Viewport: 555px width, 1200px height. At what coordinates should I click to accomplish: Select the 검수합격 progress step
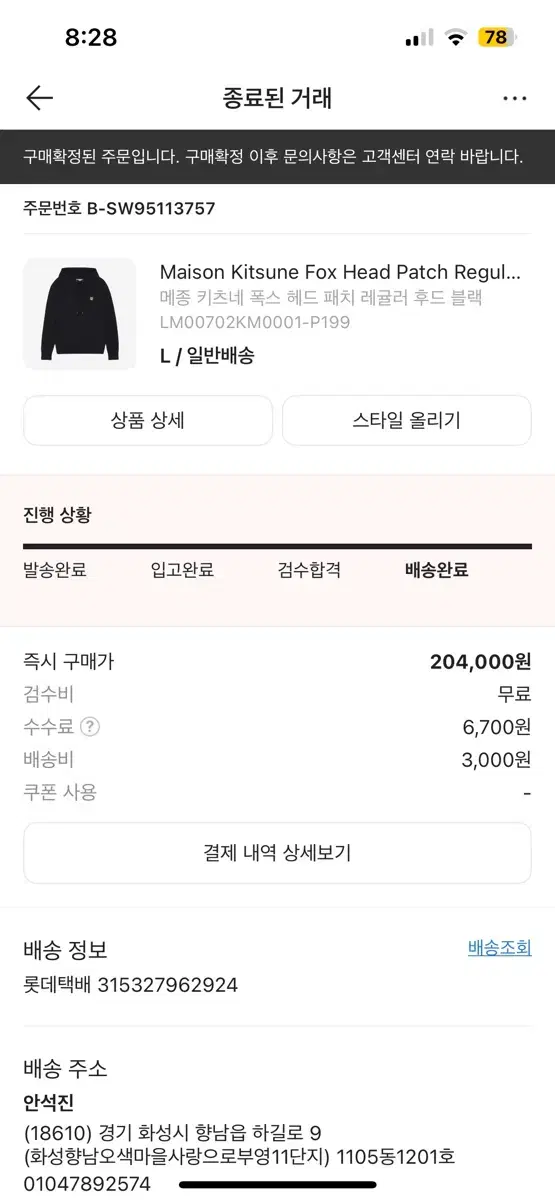tap(309, 571)
